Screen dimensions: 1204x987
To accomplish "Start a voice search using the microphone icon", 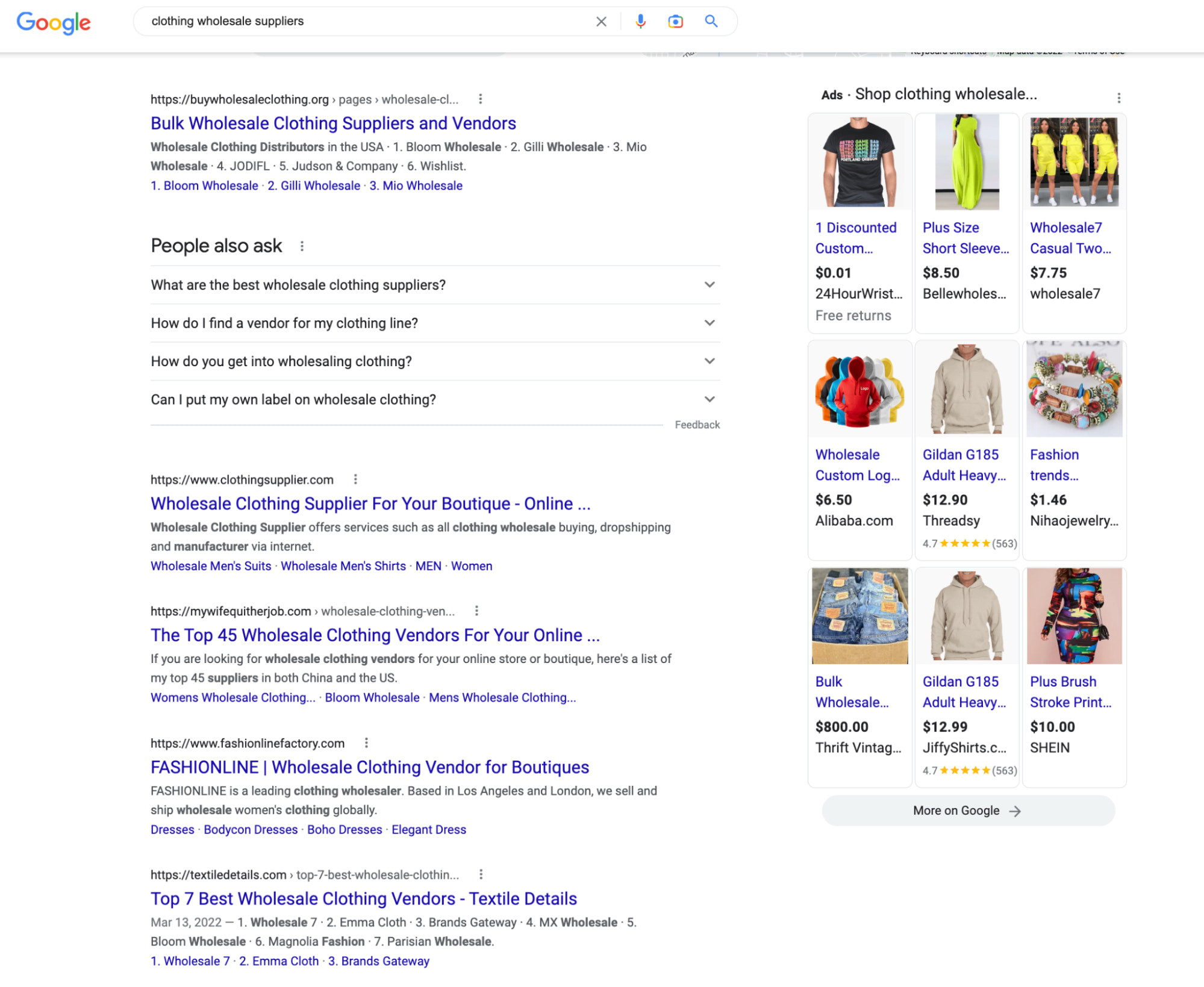I will 640,21.
